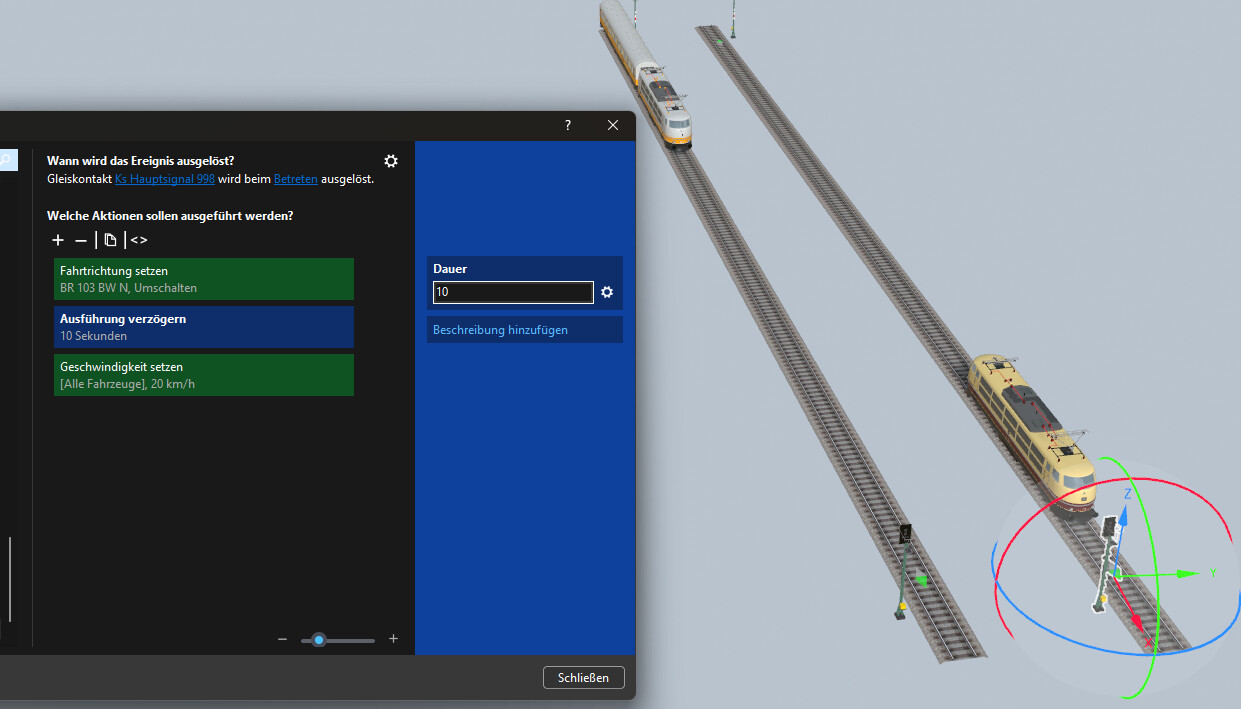Change the Betreten trigger link

296,179
